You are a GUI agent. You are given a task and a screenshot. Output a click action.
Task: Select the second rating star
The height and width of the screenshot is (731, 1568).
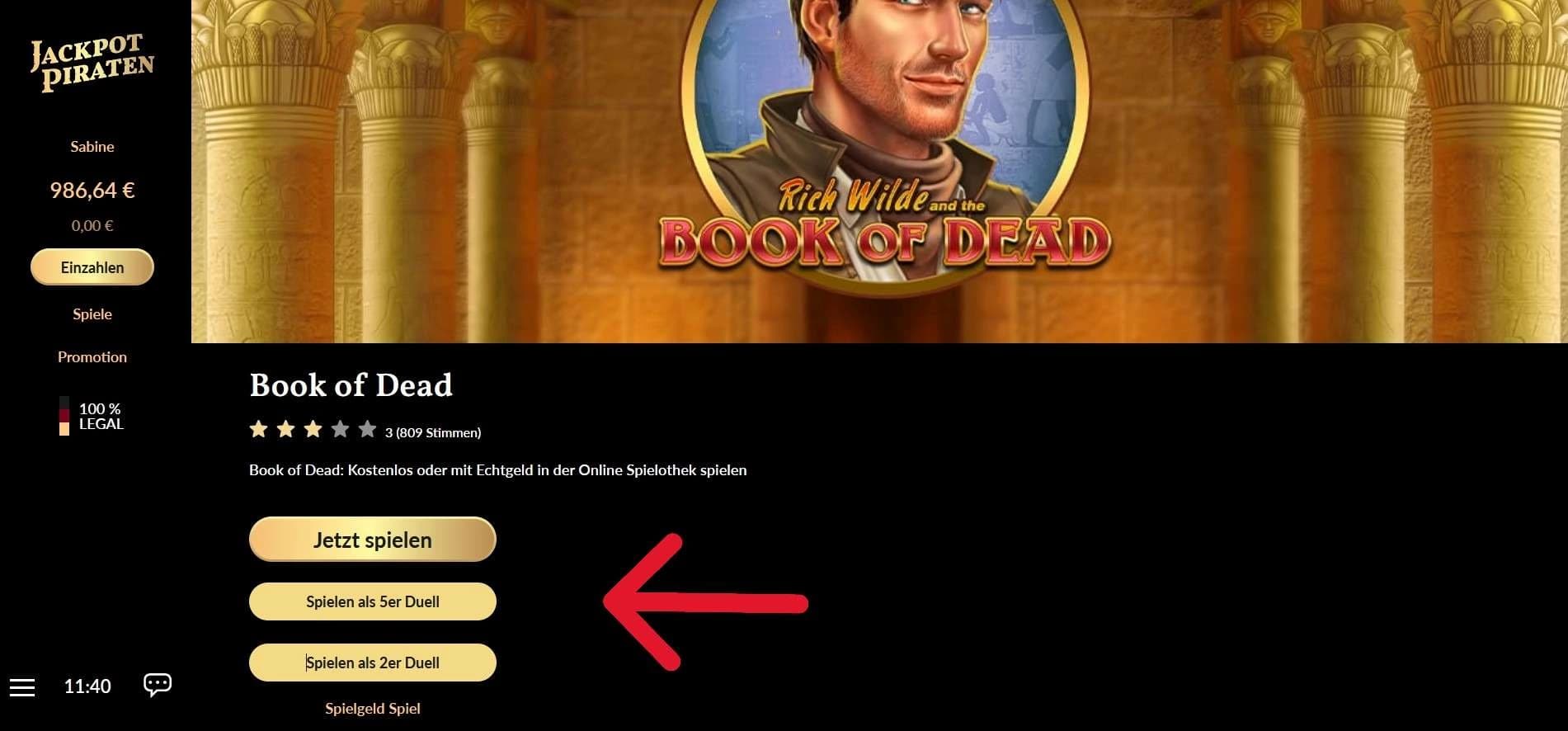pos(285,429)
